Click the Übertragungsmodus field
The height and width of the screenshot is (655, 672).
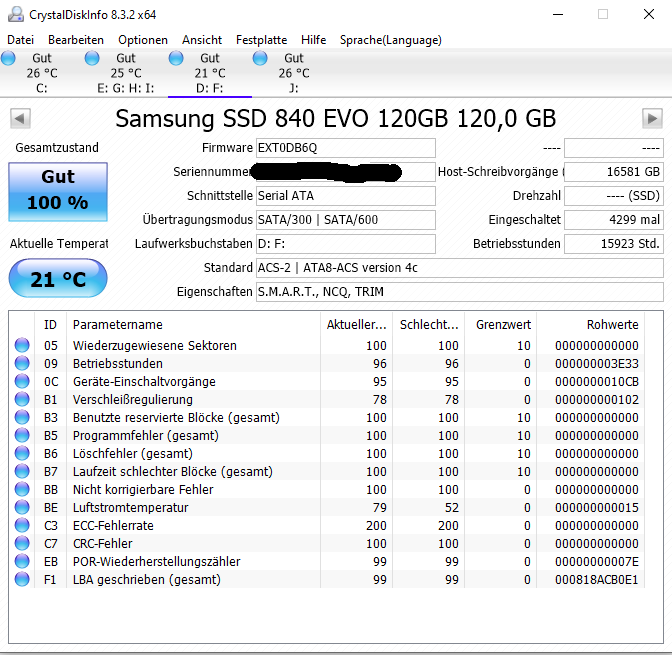coord(345,220)
